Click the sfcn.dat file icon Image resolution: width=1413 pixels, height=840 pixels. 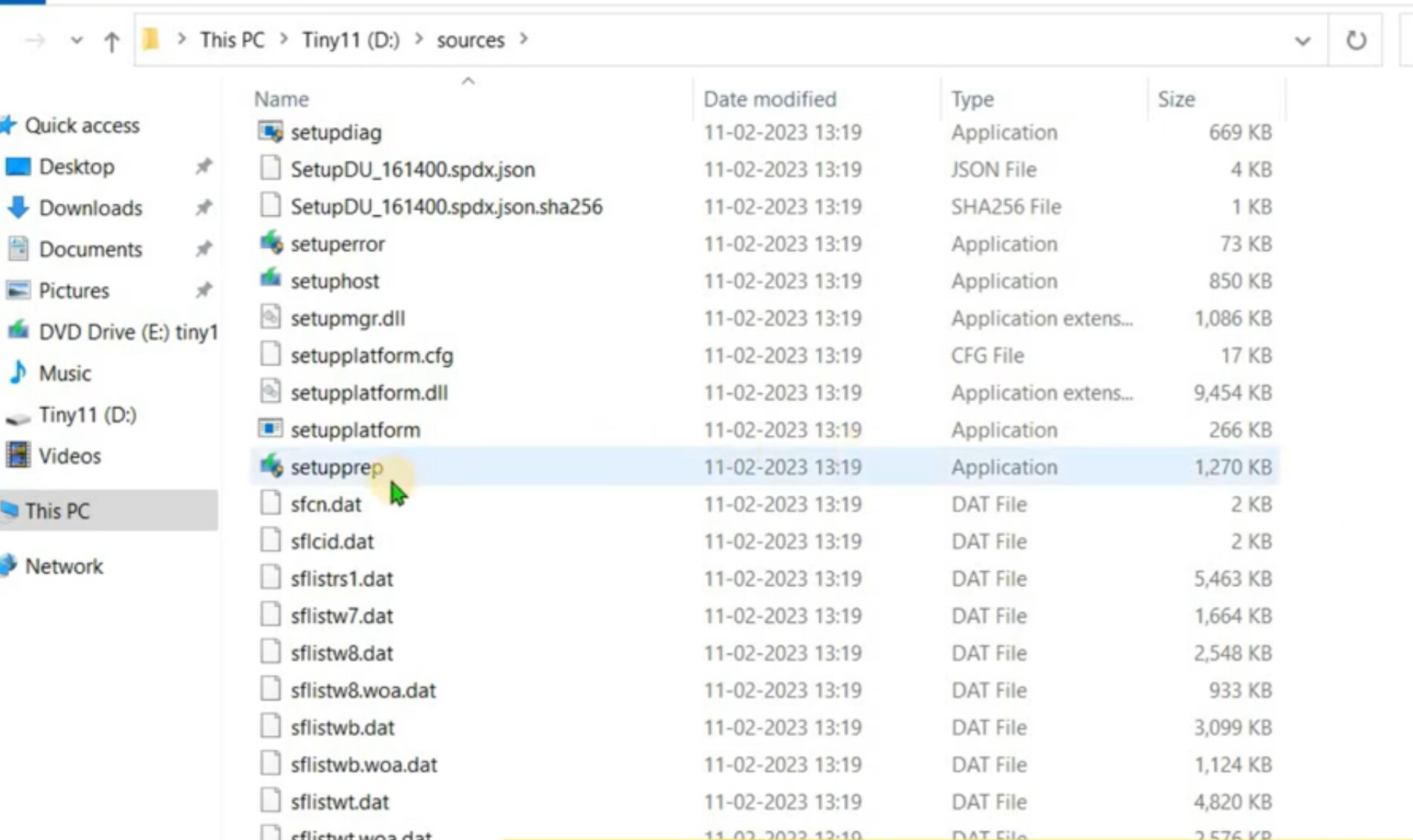(270, 503)
